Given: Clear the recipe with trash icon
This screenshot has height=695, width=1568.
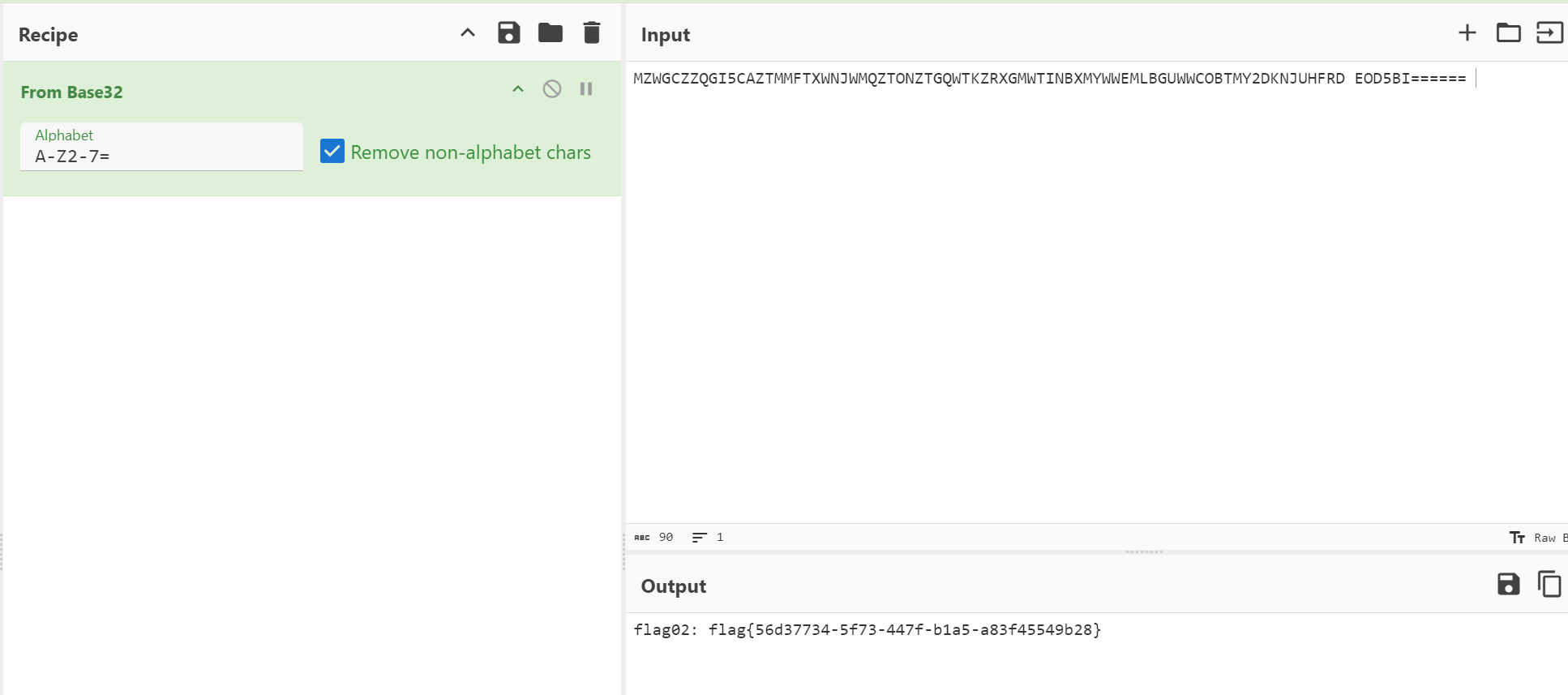Looking at the screenshot, I should (592, 33).
